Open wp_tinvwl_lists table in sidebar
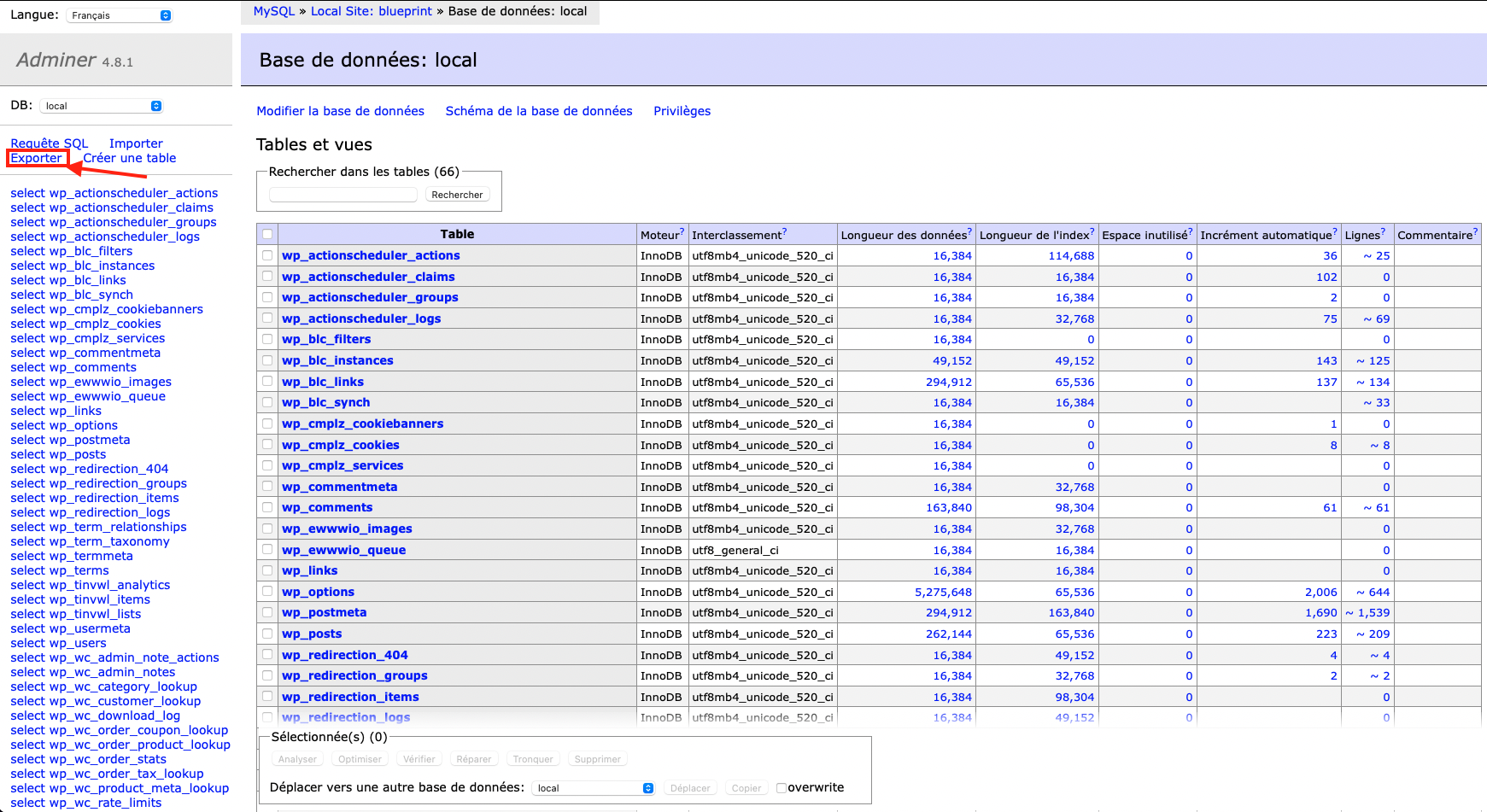This screenshot has height=812, width=1487. pyautogui.click(x=95, y=614)
